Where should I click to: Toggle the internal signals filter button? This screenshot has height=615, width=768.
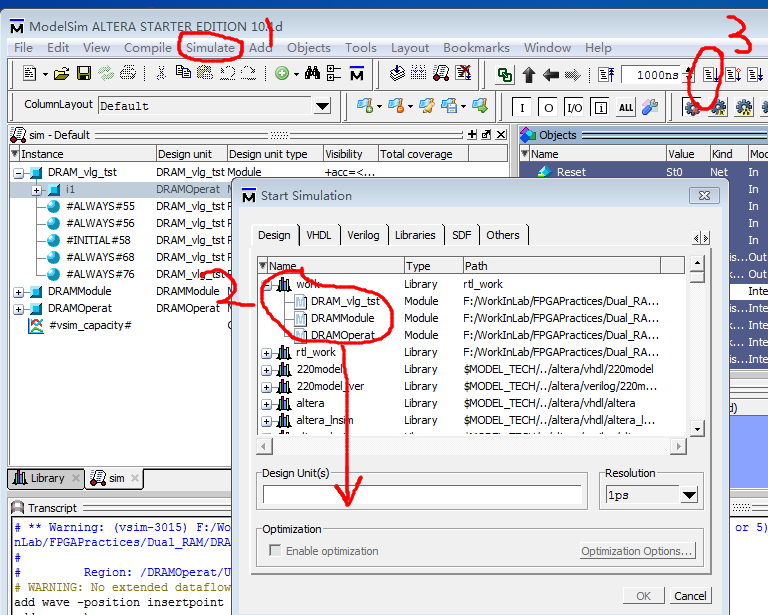tap(600, 107)
